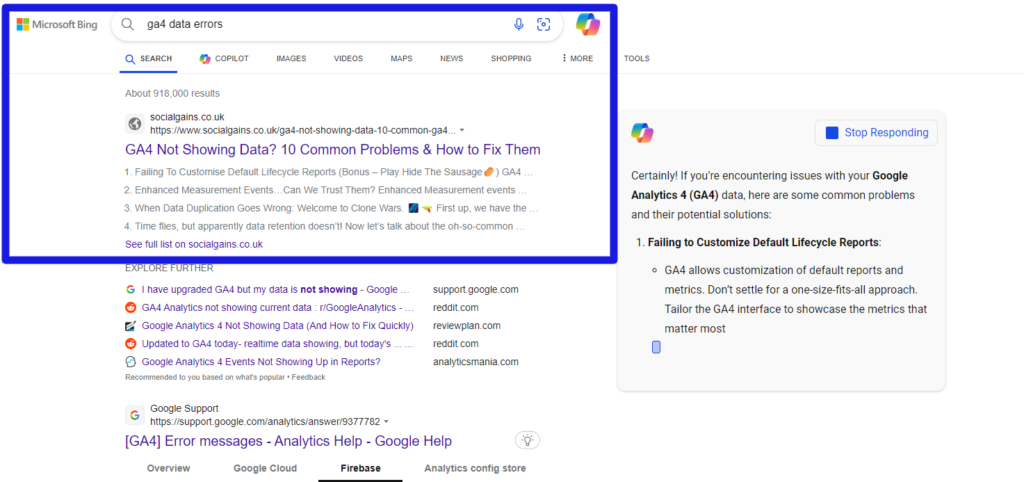Open Copilot via colorful header icon
Viewport: 1024px width, 482px height.
pyautogui.click(x=588, y=24)
